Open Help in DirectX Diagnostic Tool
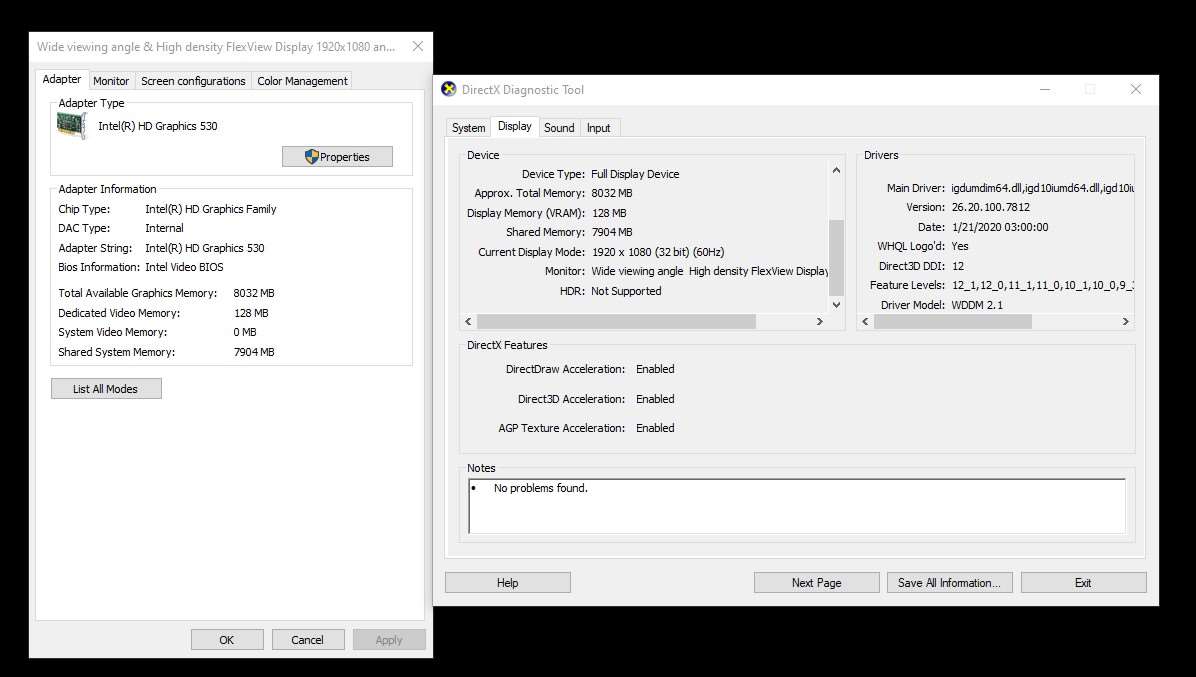 click(507, 582)
